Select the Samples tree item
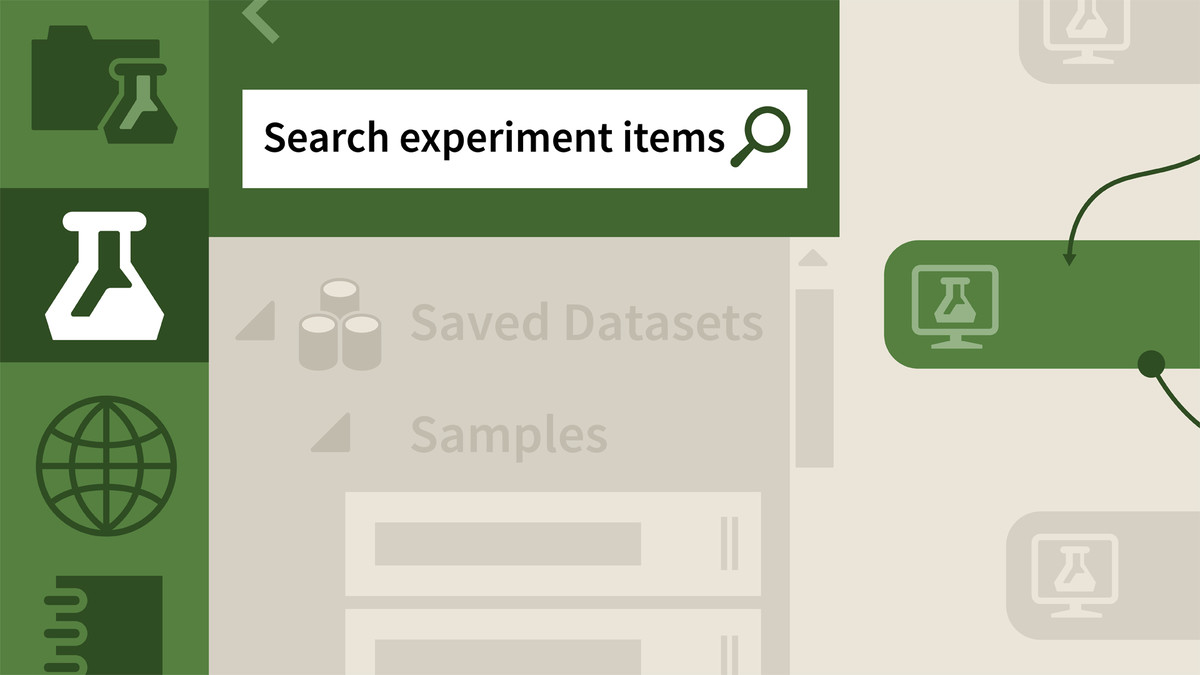 point(509,435)
